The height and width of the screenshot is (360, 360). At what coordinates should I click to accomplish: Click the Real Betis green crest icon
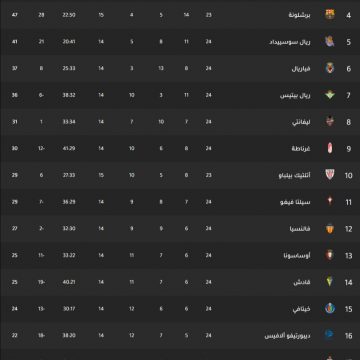coord(330,95)
